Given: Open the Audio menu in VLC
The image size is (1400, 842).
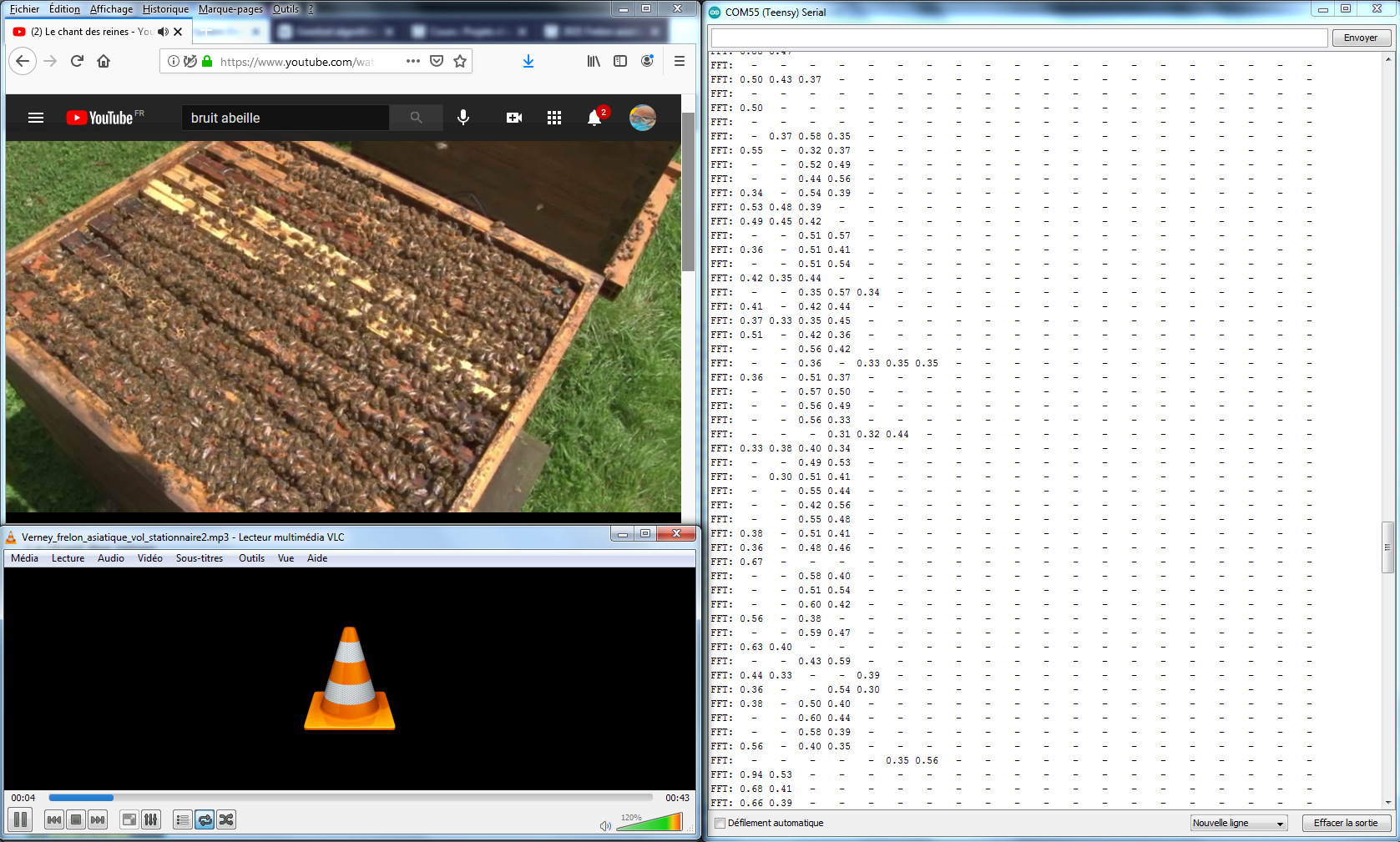Looking at the screenshot, I should (110, 558).
